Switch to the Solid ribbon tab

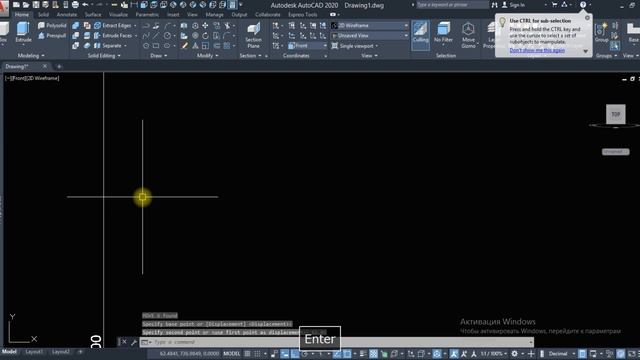pyautogui.click(x=43, y=15)
